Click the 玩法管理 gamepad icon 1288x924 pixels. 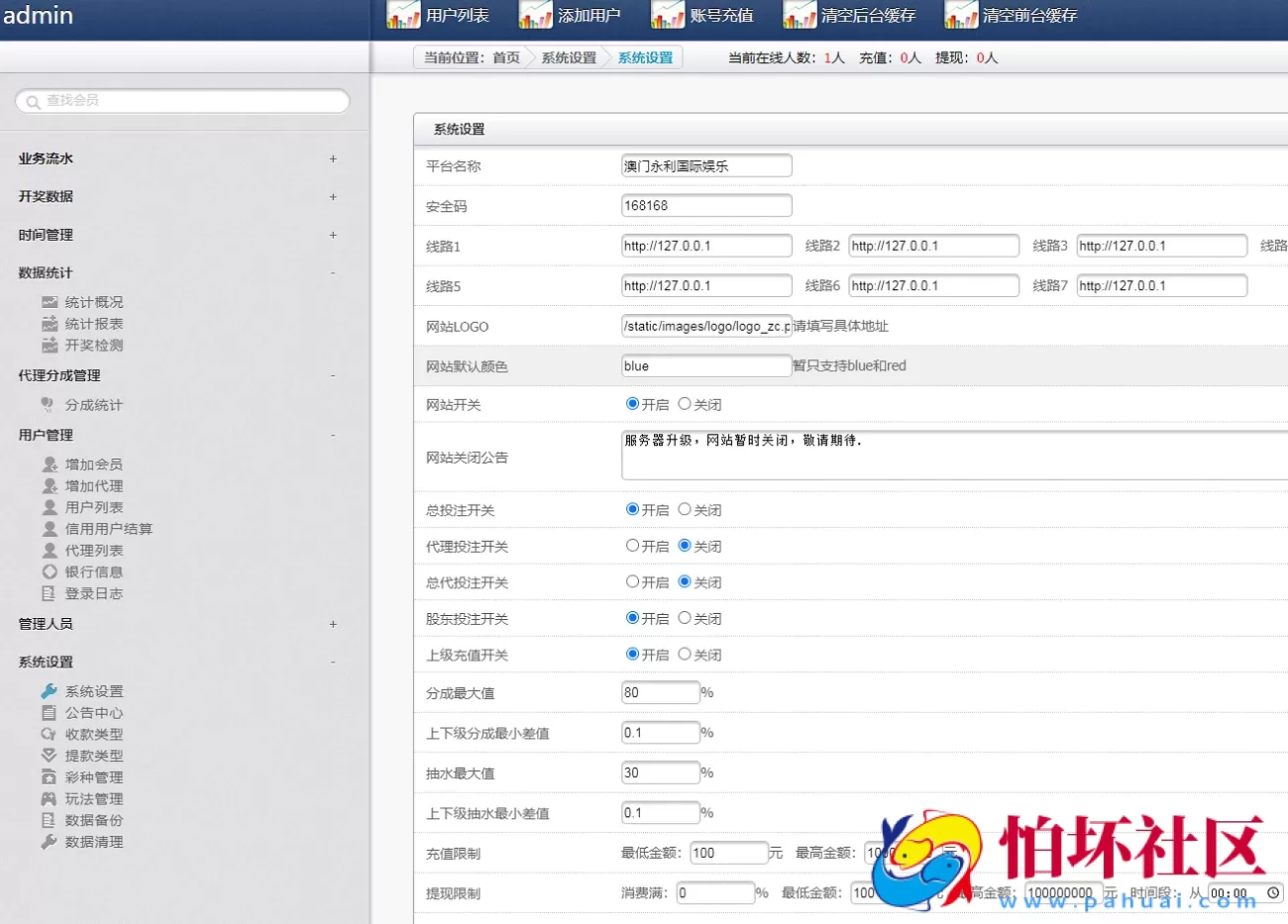coord(50,798)
